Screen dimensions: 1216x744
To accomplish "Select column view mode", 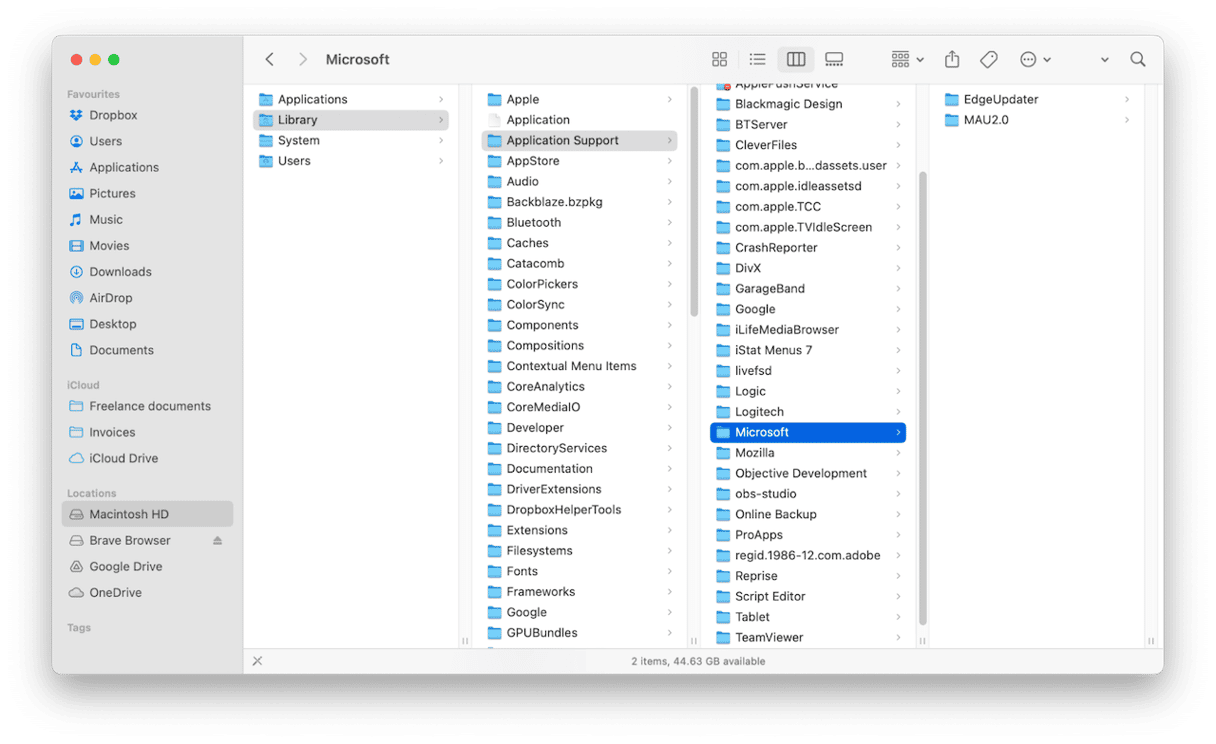I will coord(796,60).
